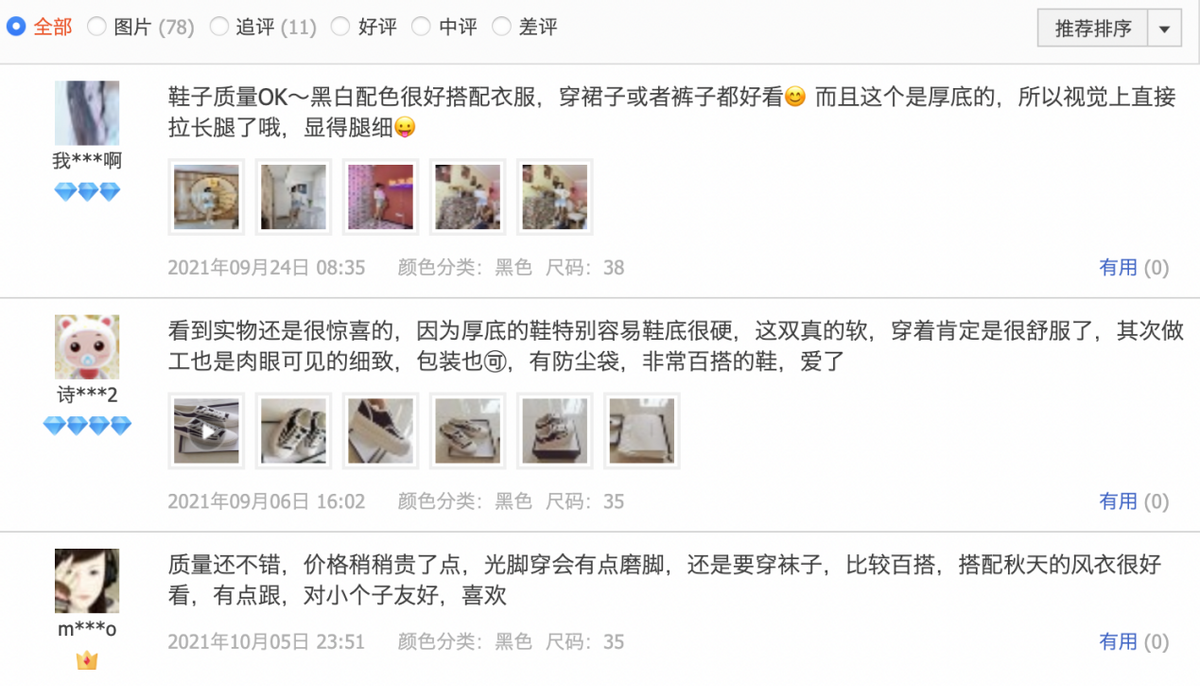Image resolution: width=1200 pixels, height=686 pixels.
Task: Click avatar of user m***o
Action: pyautogui.click(x=87, y=581)
